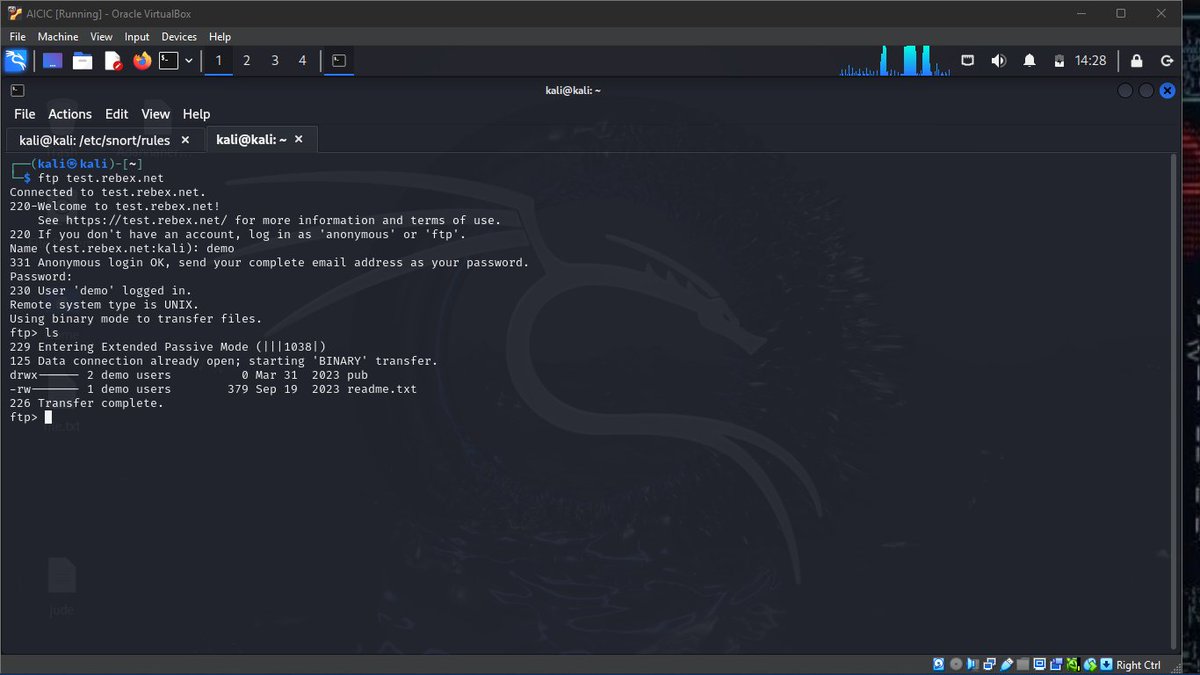Switch to workspace 4
The width and height of the screenshot is (1200, 675).
[302, 61]
